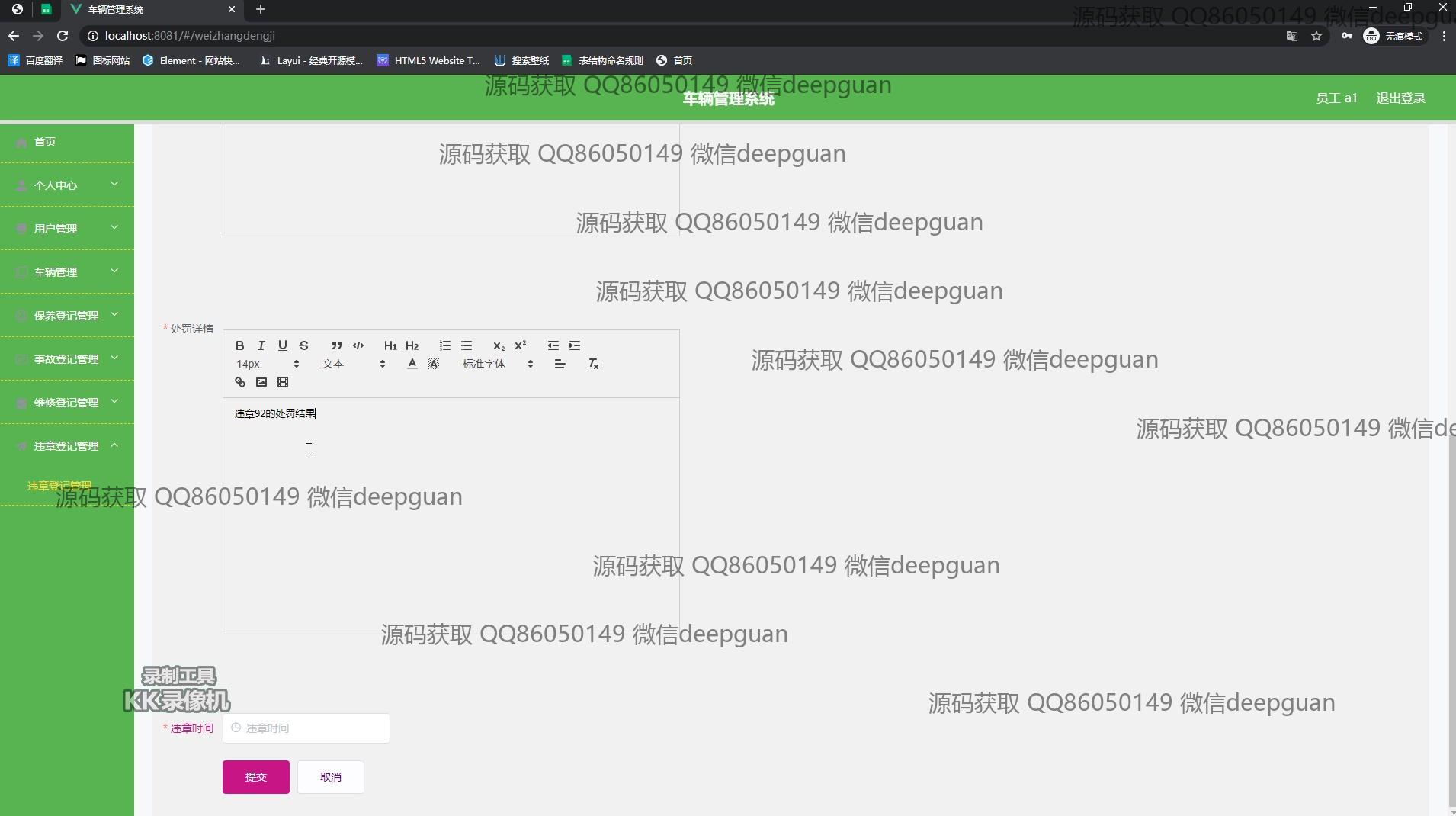Click the 提交 submit button
1456x816 pixels.
255,777
